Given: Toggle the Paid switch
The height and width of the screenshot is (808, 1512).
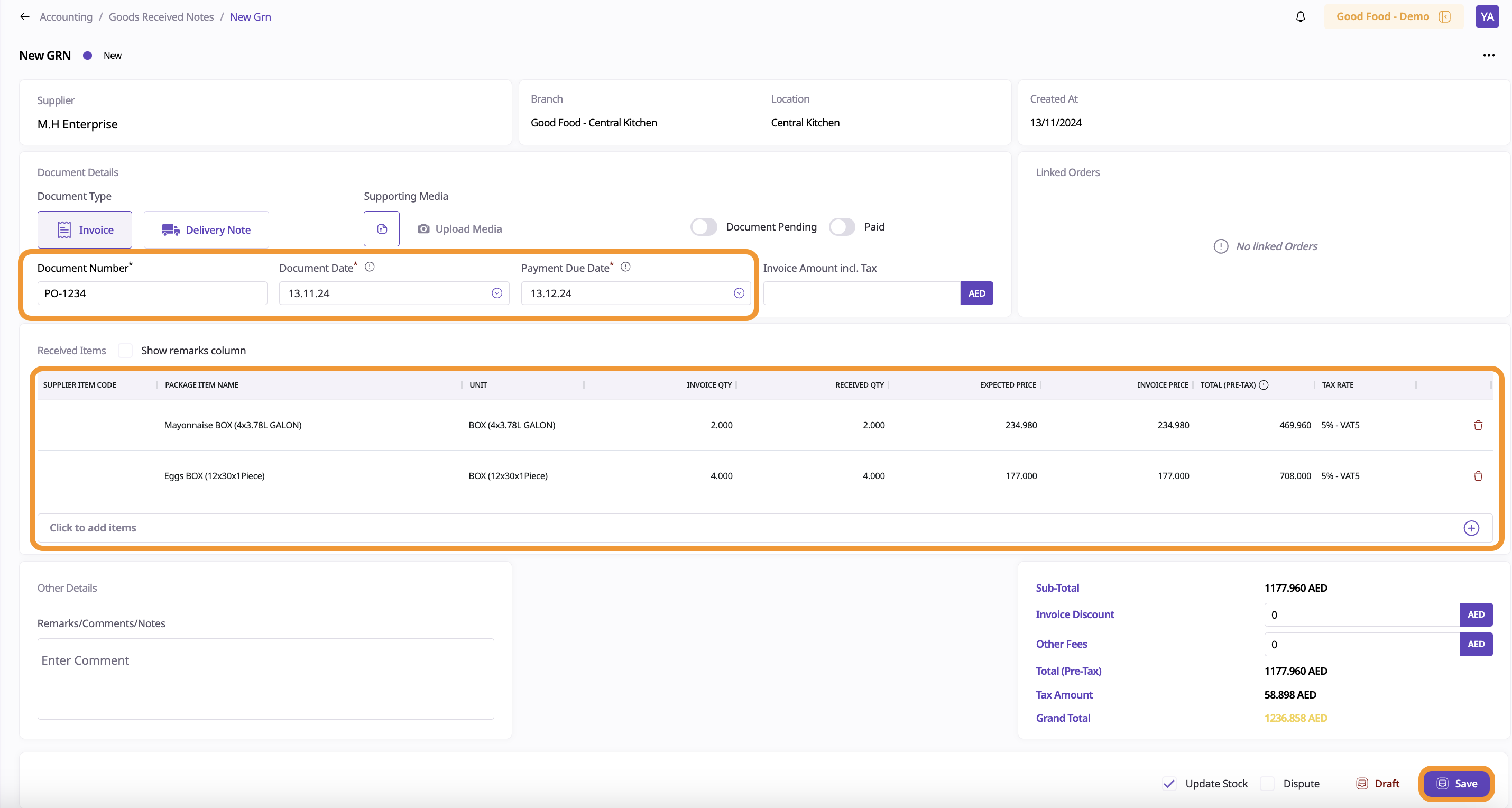Looking at the screenshot, I should pos(842,227).
